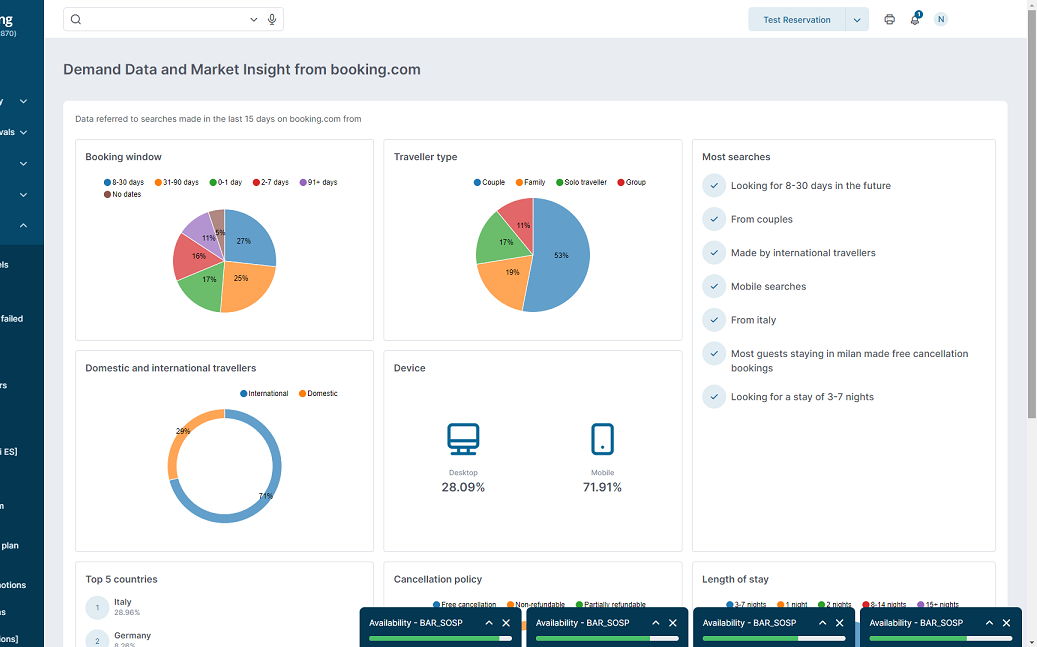The width and height of the screenshot is (1037, 647).
Task: Collapse the expanded sidebar section chevron
Action: 23,226
